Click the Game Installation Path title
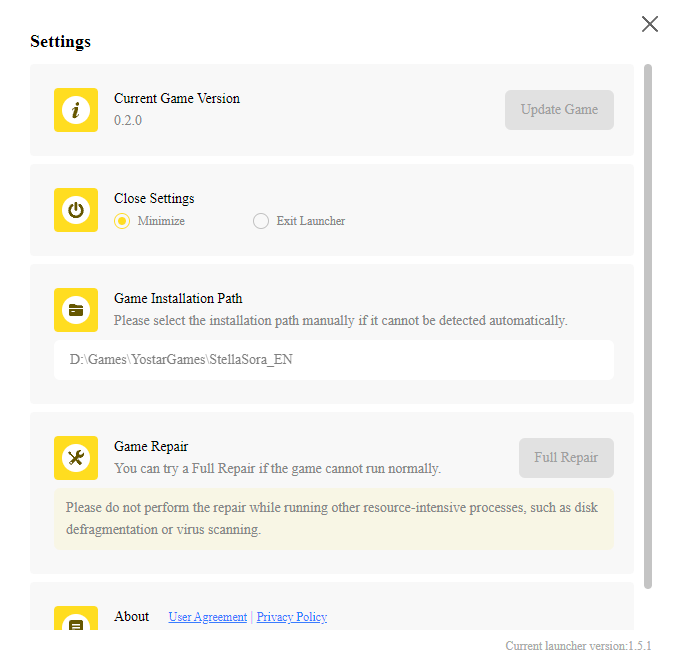674x671 pixels. pyautogui.click(x=178, y=298)
